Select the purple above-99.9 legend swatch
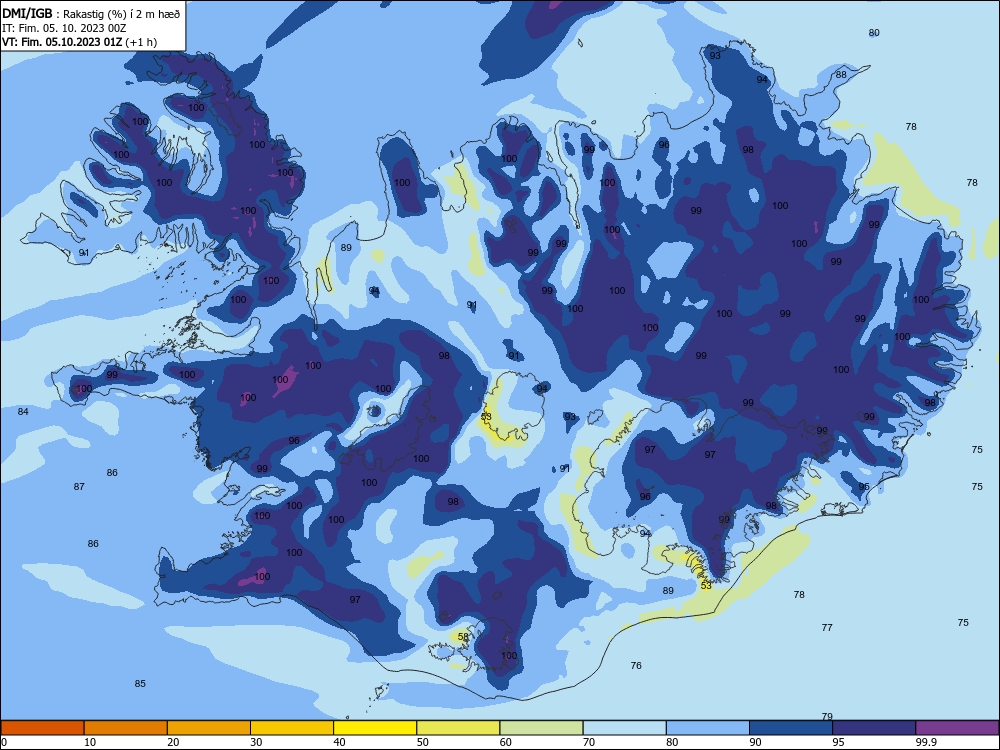 pos(957,728)
